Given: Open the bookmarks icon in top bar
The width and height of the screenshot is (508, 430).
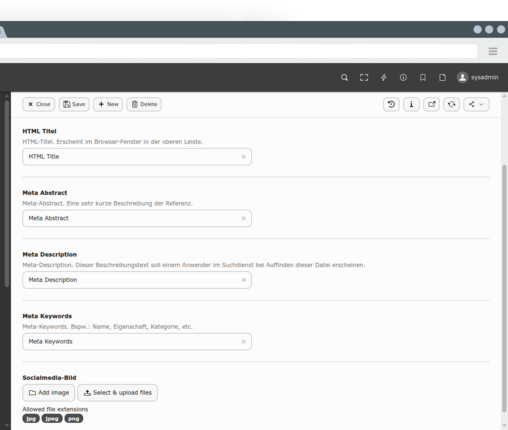Looking at the screenshot, I should 423,78.
